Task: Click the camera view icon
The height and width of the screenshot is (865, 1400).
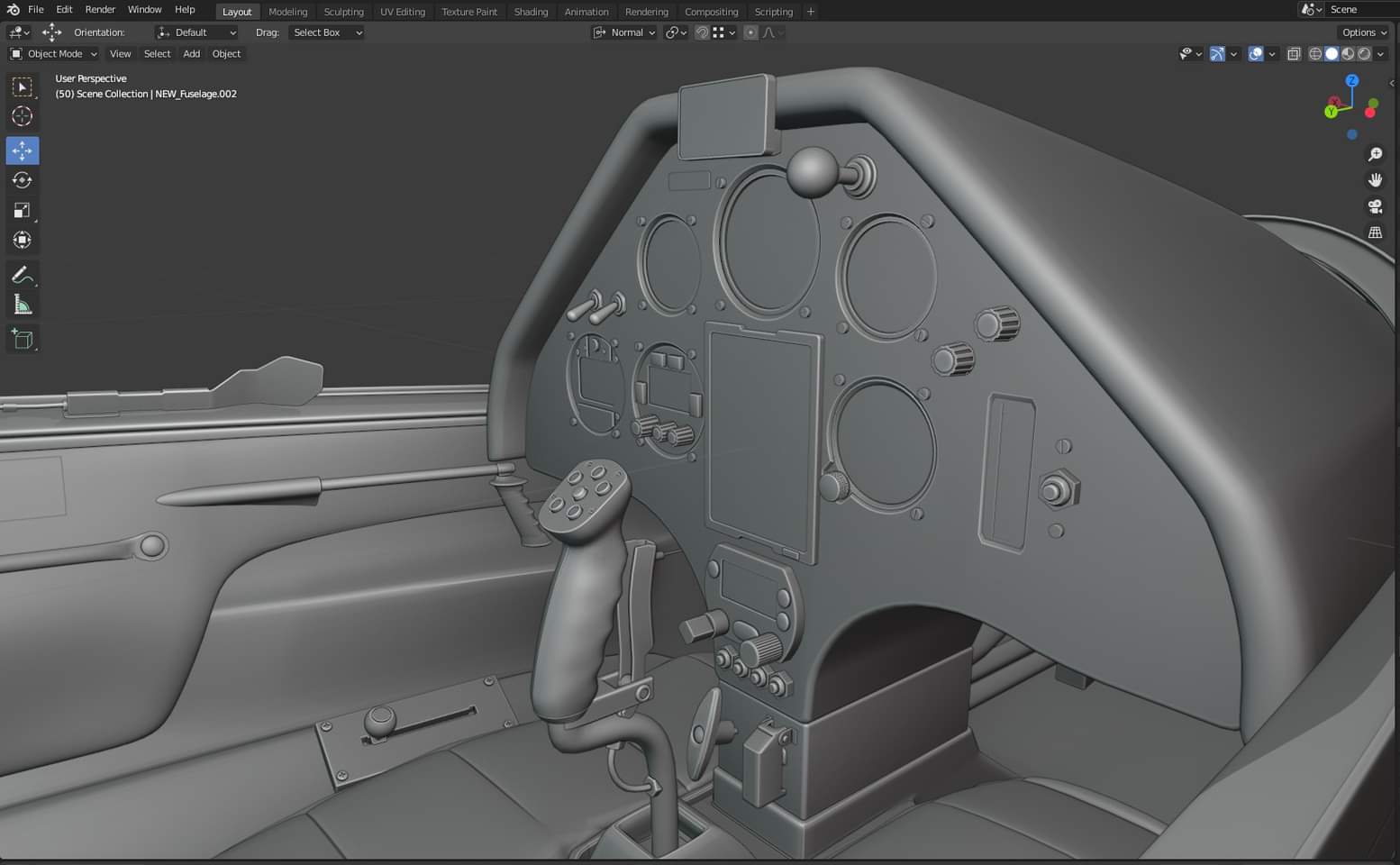Action: pyautogui.click(x=1375, y=206)
